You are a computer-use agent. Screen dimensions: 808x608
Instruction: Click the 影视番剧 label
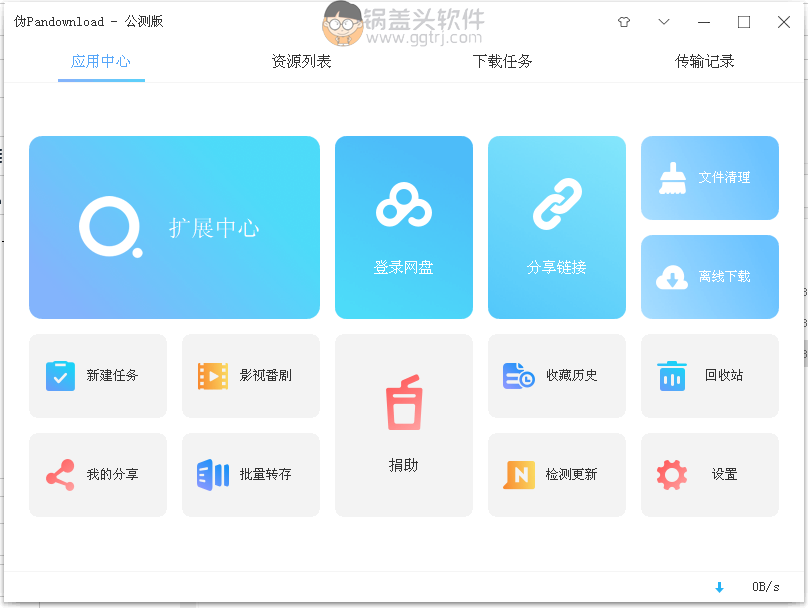265,375
